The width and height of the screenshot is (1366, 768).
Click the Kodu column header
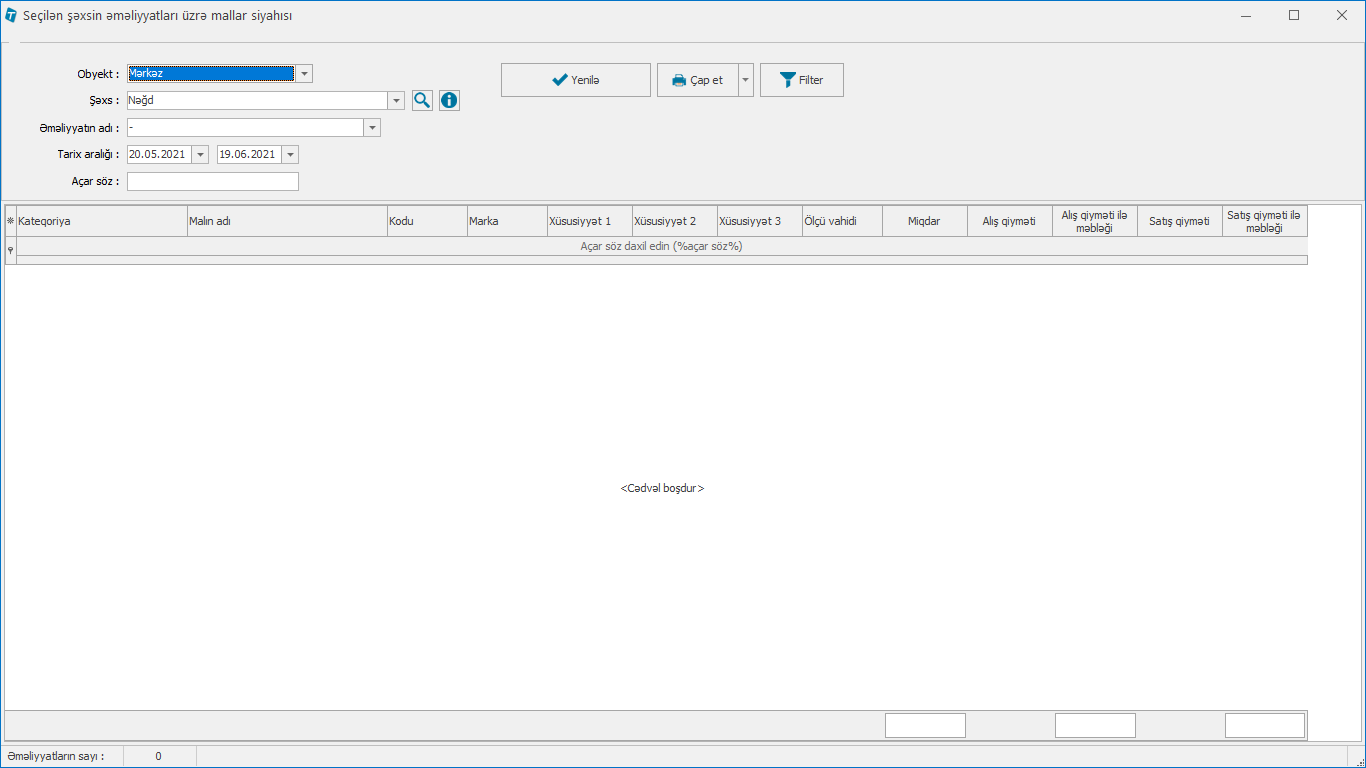point(427,221)
